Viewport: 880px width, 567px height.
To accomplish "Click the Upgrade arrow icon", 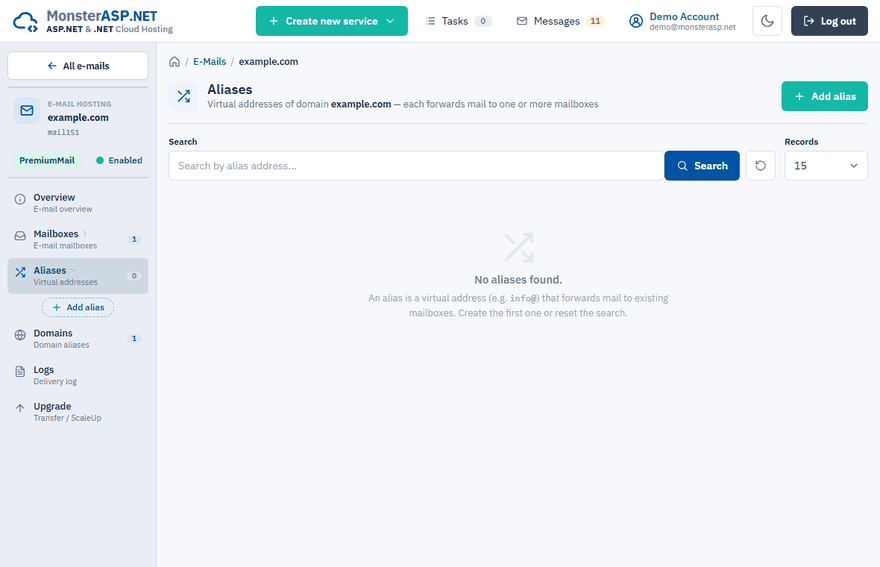I will pyautogui.click(x=20, y=408).
